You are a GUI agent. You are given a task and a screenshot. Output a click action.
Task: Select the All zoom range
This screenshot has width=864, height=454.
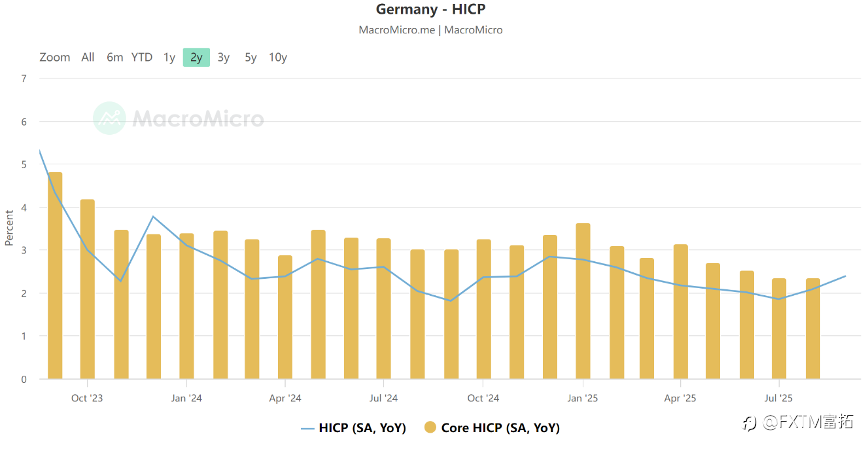pyautogui.click(x=88, y=57)
